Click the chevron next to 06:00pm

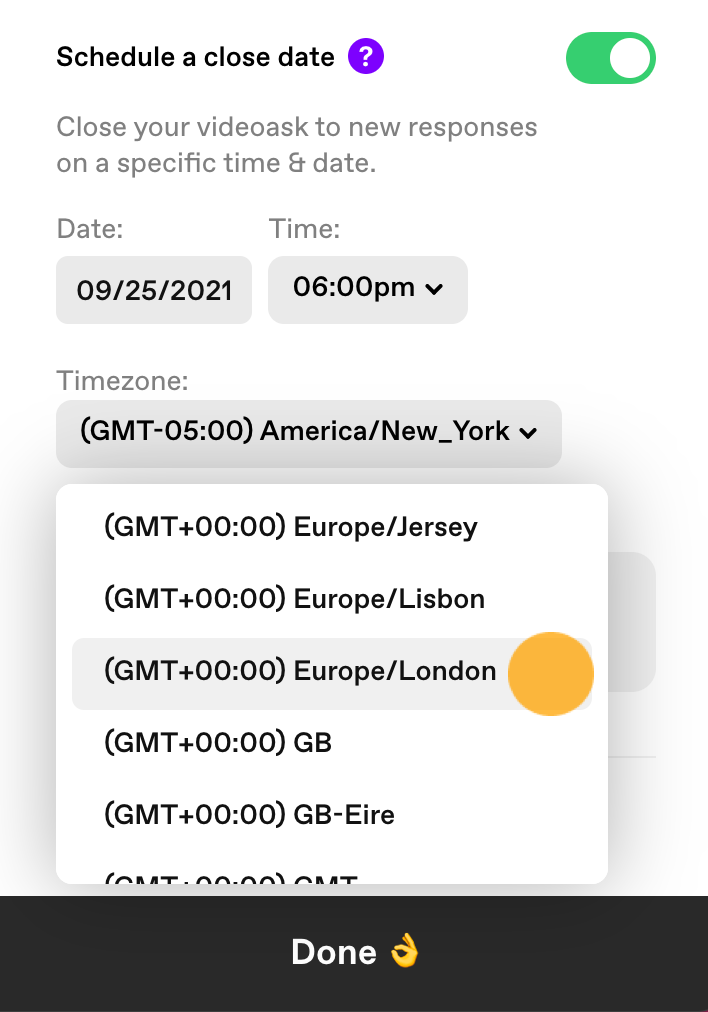click(x=434, y=289)
